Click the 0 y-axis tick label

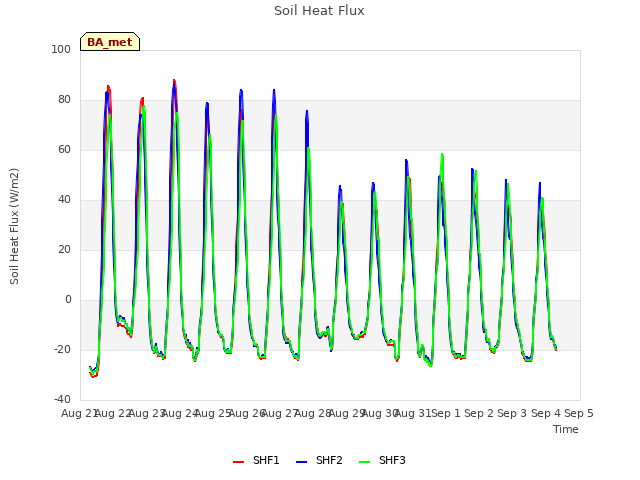[x=68, y=300]
